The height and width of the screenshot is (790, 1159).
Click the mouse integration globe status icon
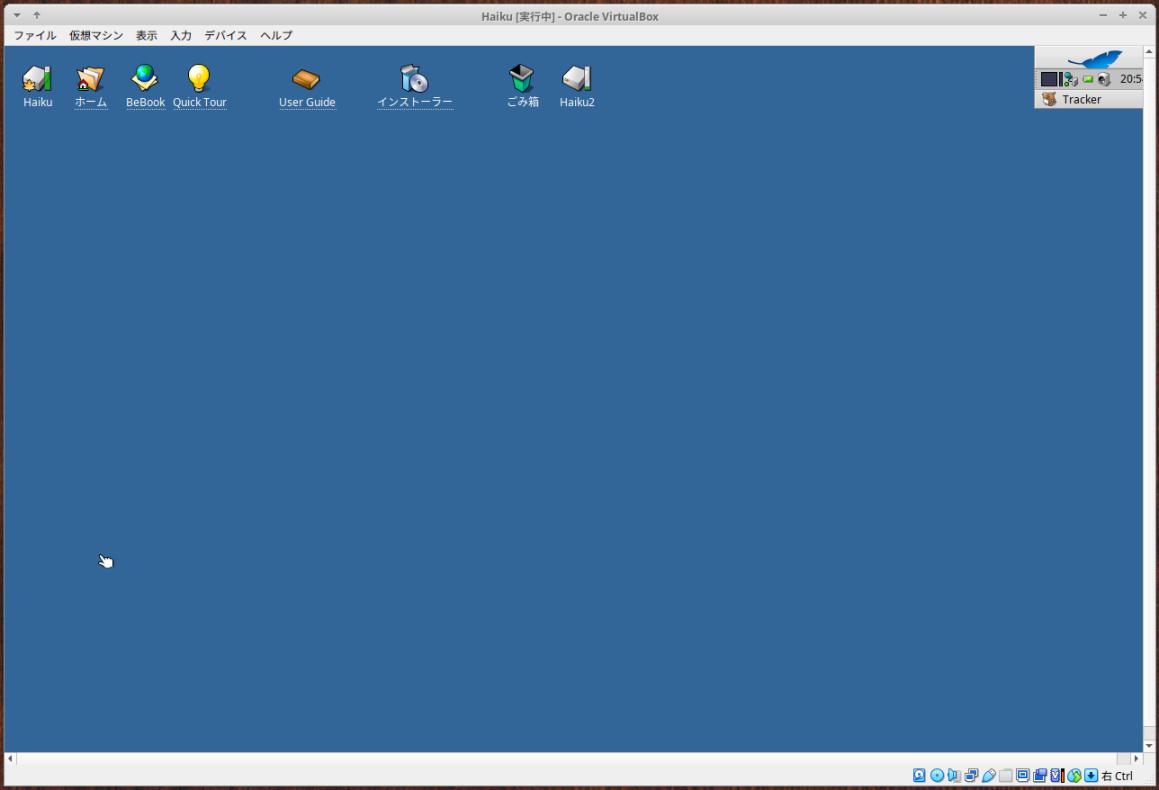tap(1074, 775)
